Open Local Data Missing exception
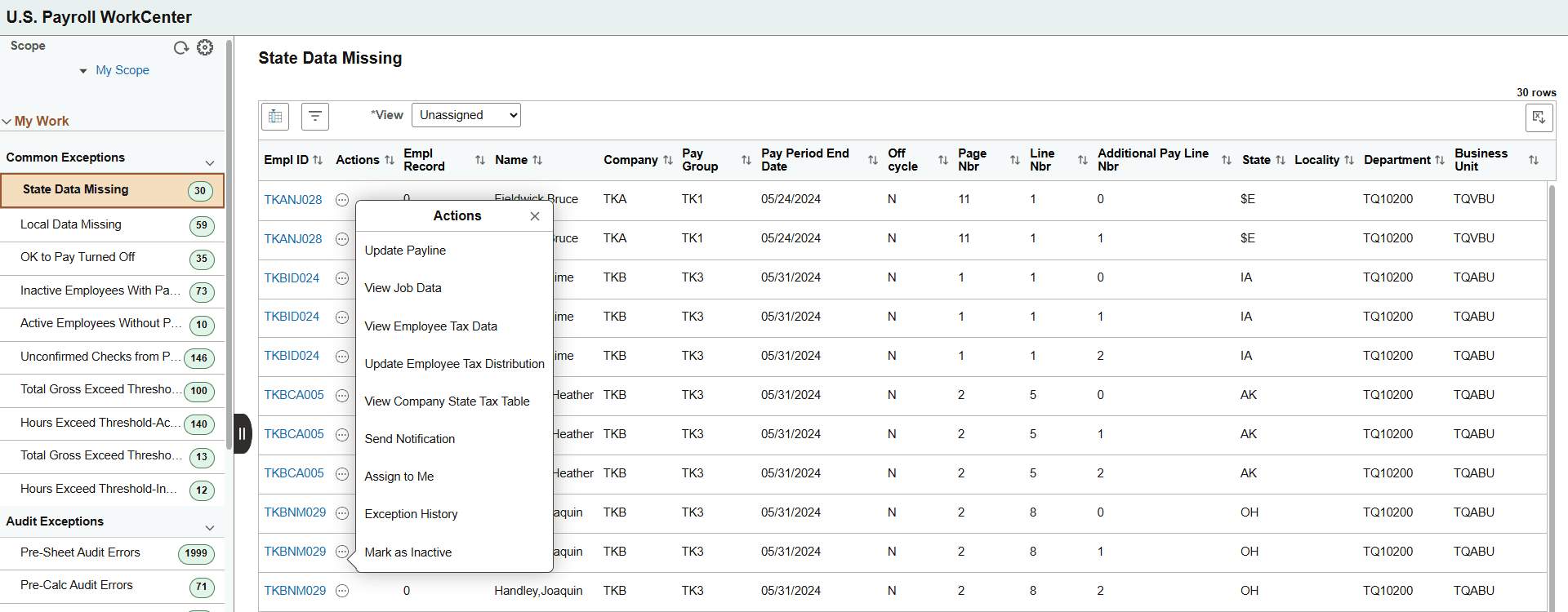 click(x=112, y=225)
